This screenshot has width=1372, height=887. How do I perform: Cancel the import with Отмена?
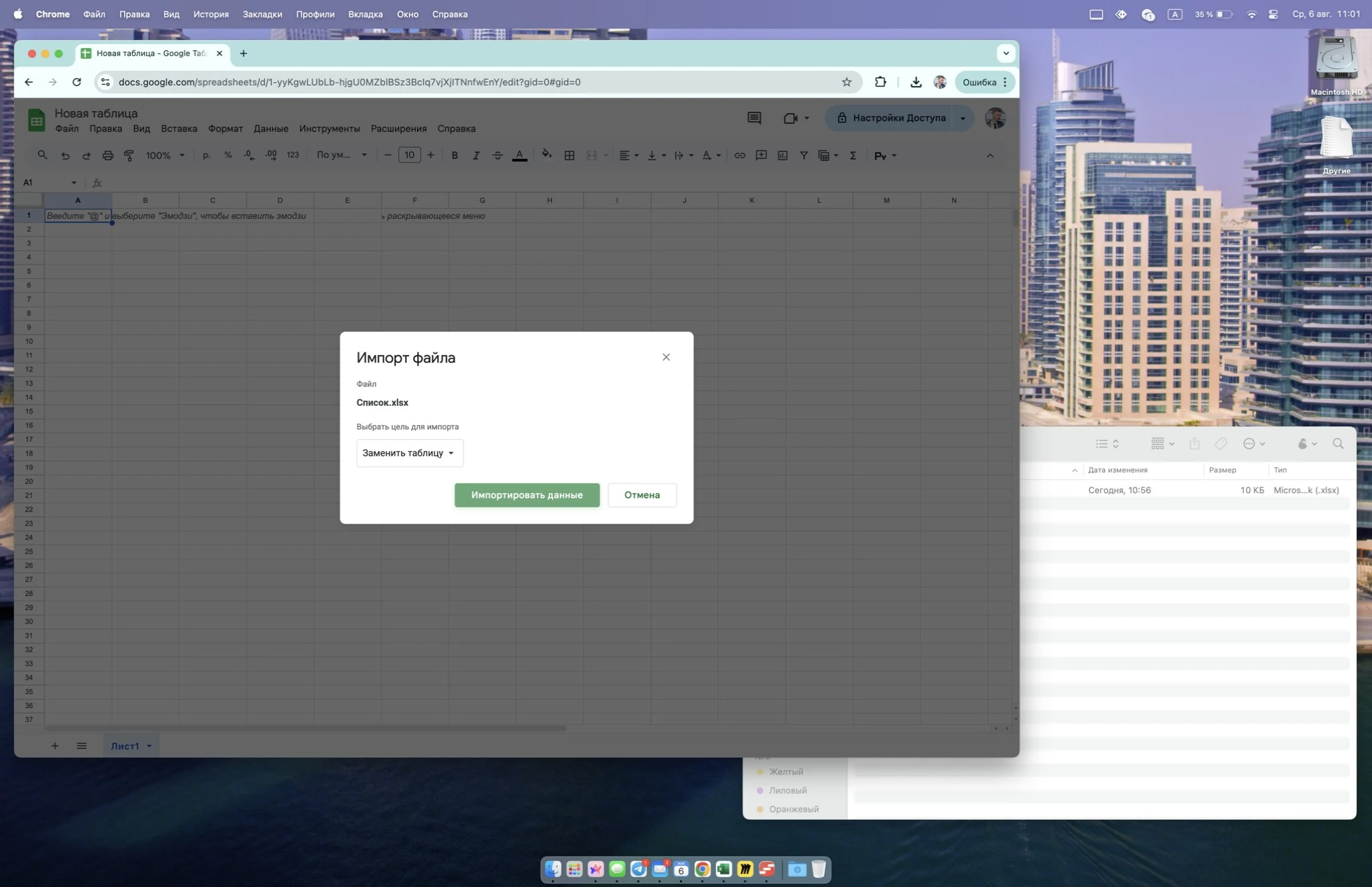(641, 495)
